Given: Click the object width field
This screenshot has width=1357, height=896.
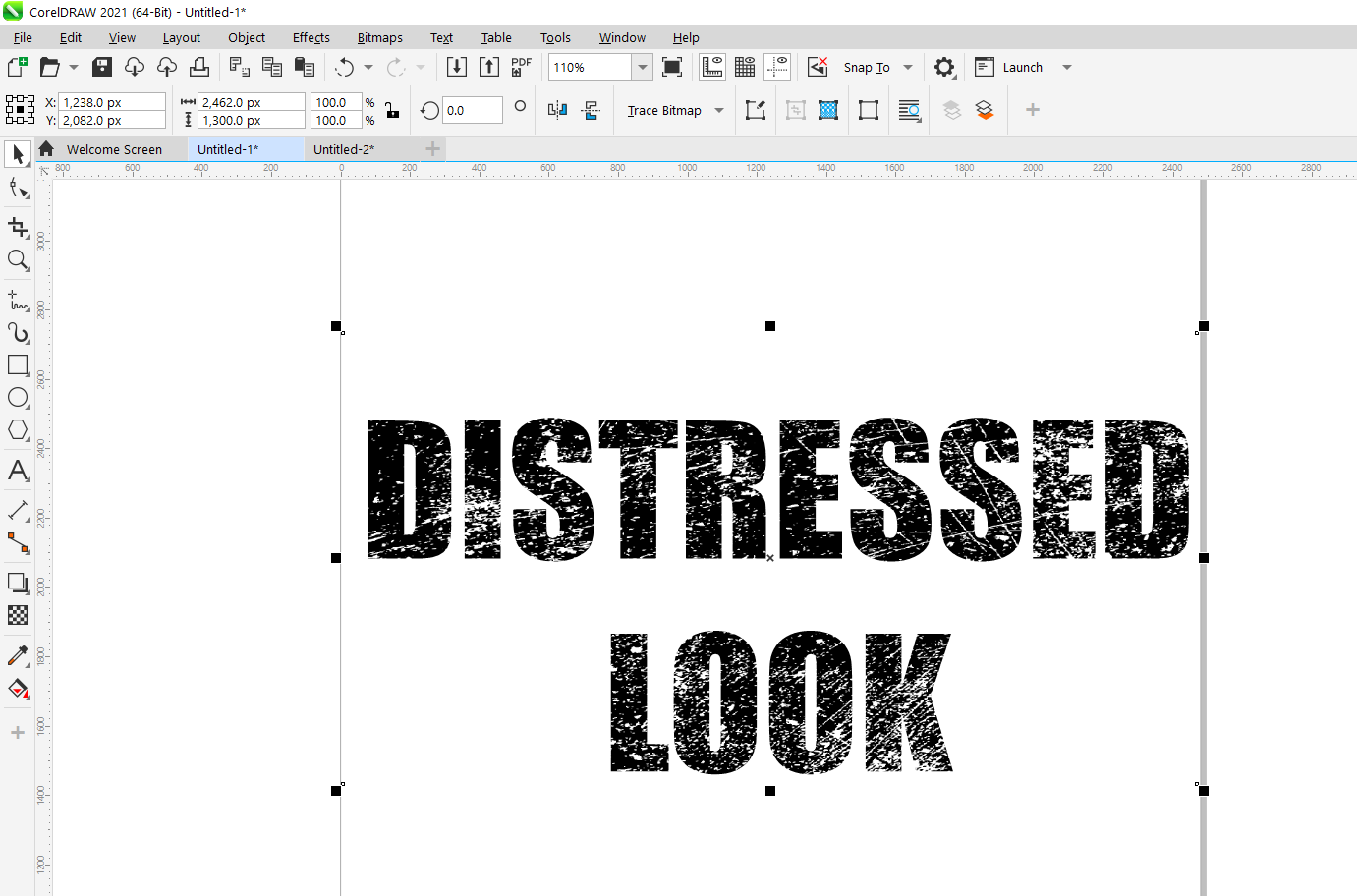Looking at the screenshot, I should click(252, 102).
